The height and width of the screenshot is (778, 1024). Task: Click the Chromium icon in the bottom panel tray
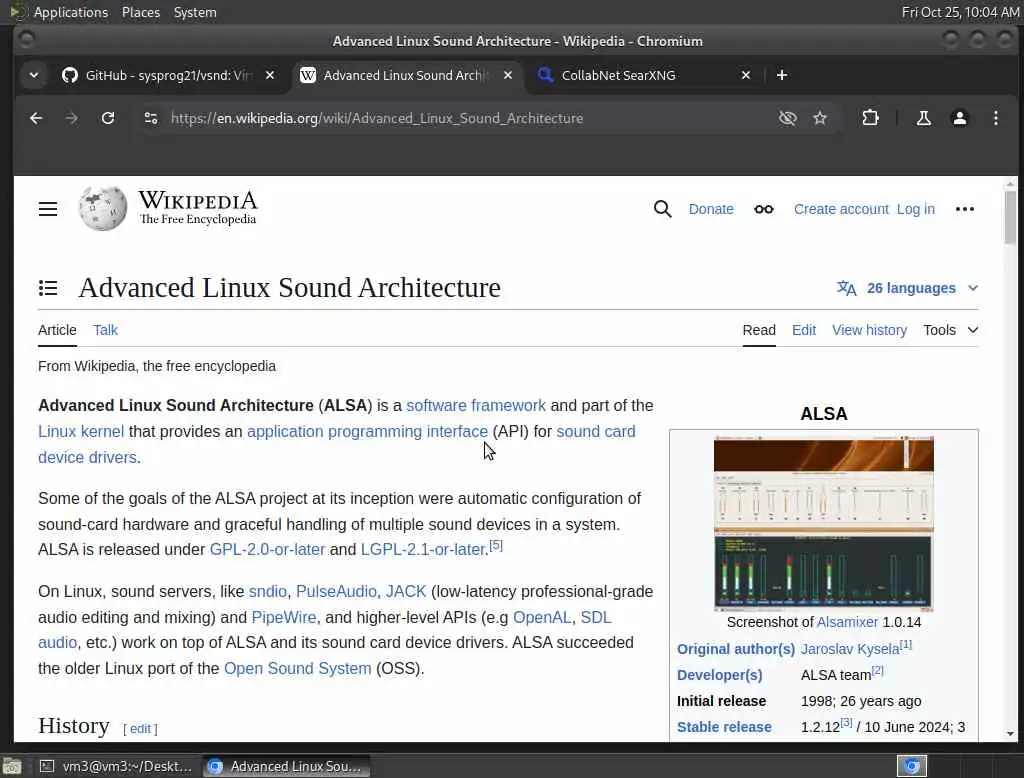click(x=912, y=766)
